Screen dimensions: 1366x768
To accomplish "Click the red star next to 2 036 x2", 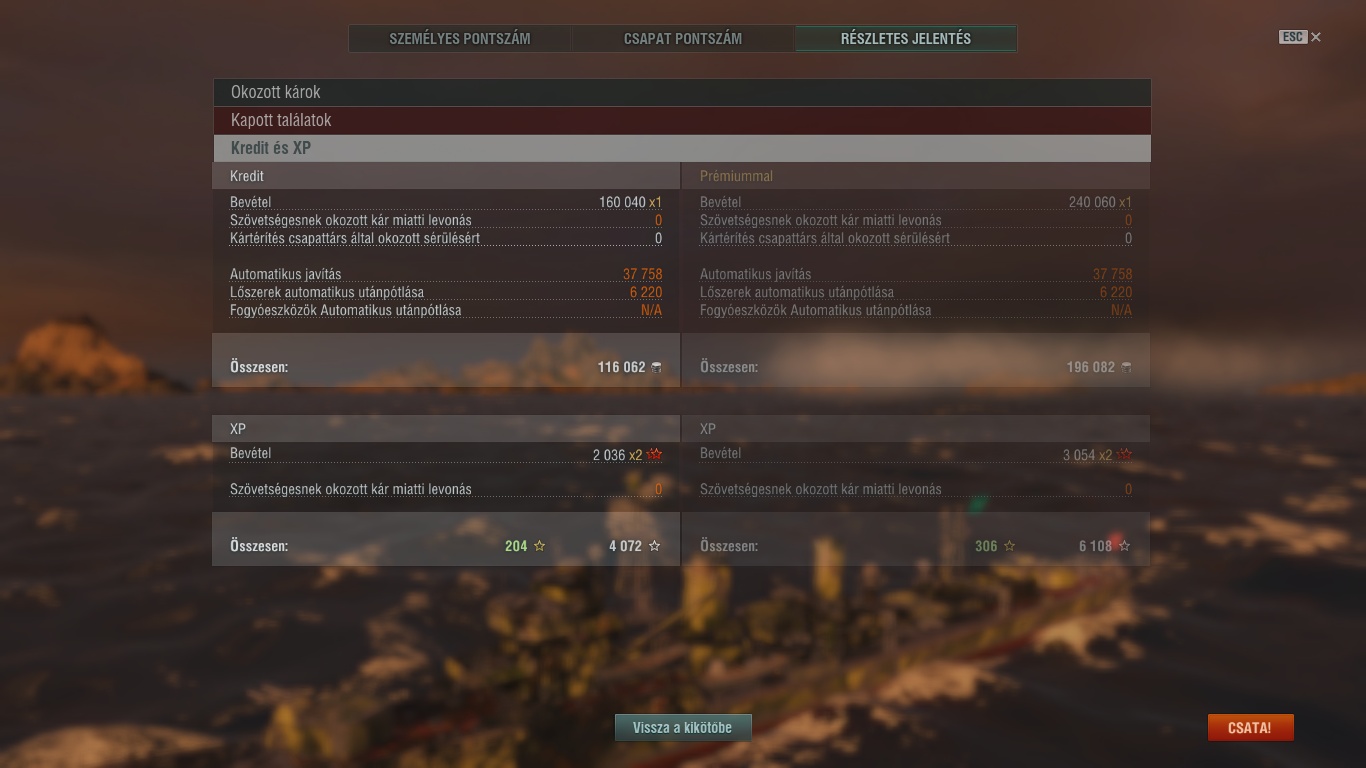I will point(655,455).
